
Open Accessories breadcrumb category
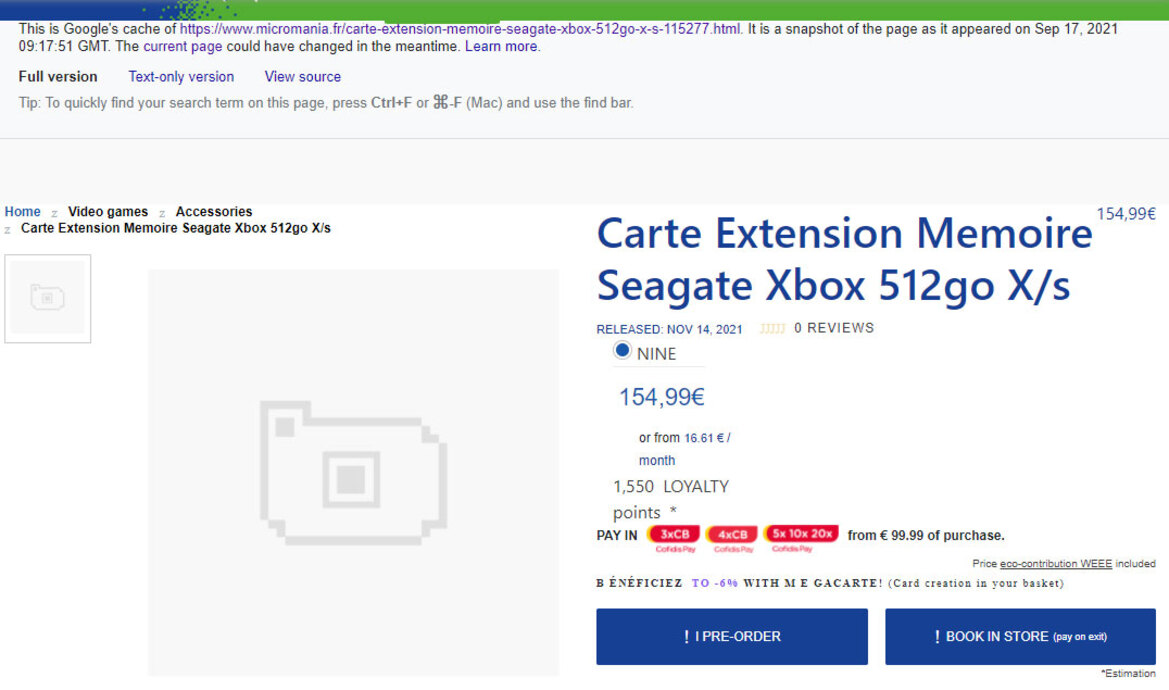[214, 212]
